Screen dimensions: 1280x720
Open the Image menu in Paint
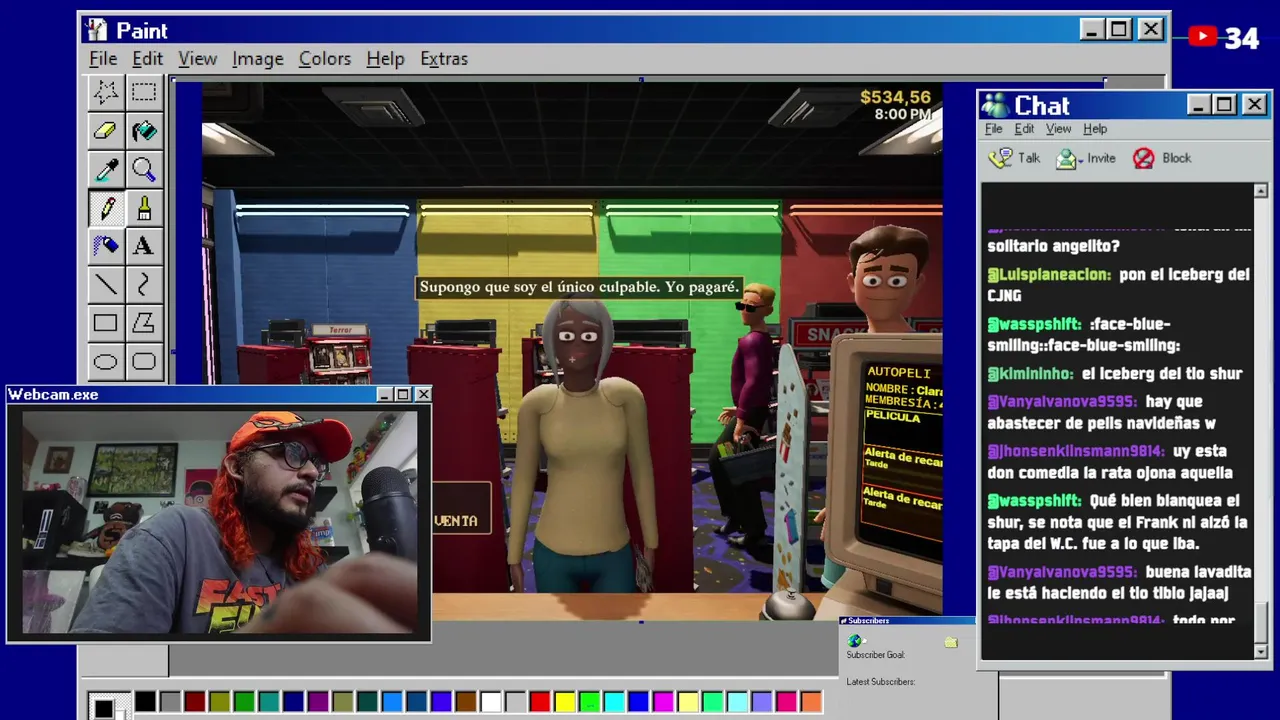[258, 59]
